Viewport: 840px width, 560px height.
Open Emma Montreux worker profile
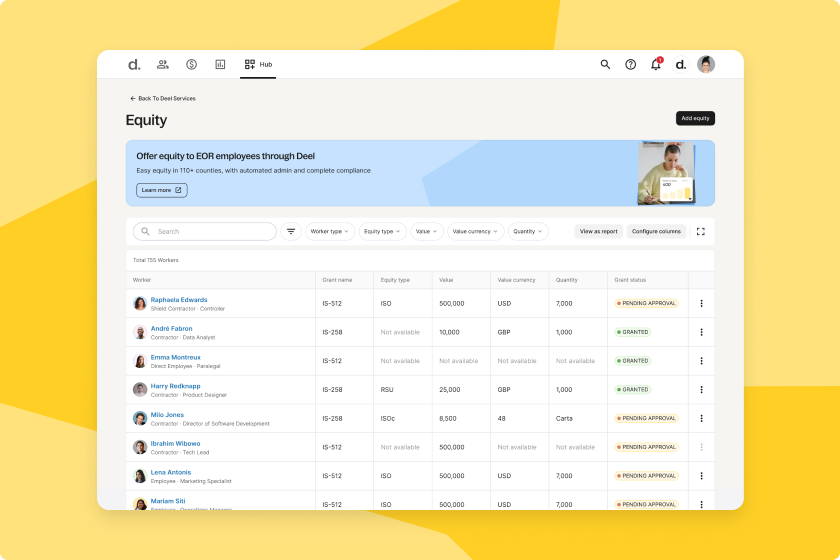click(x=176, y=357)
